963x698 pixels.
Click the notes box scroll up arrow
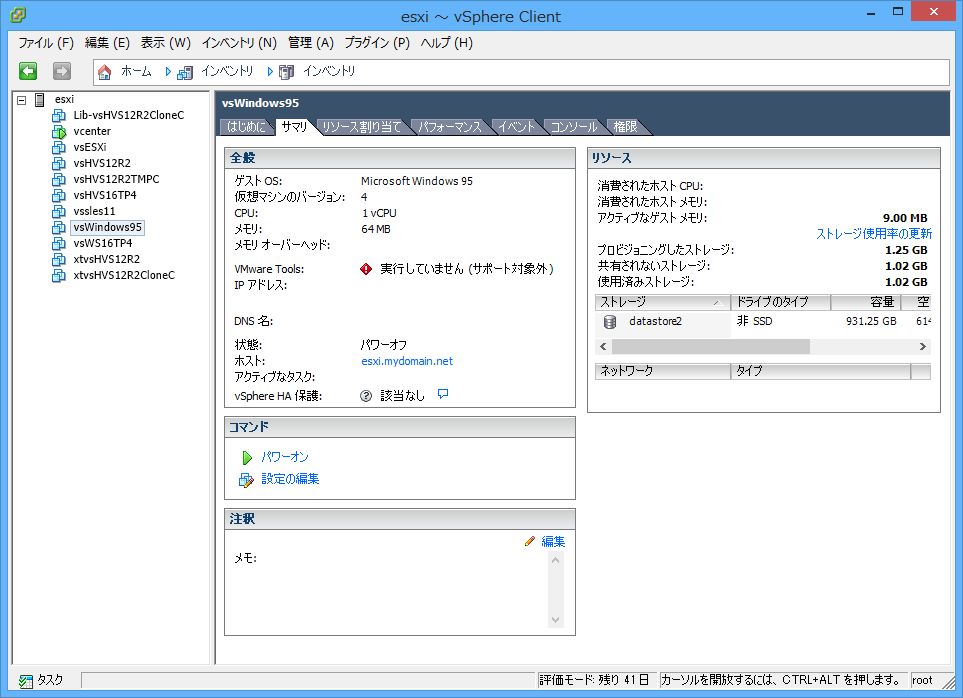click(556, 560)
